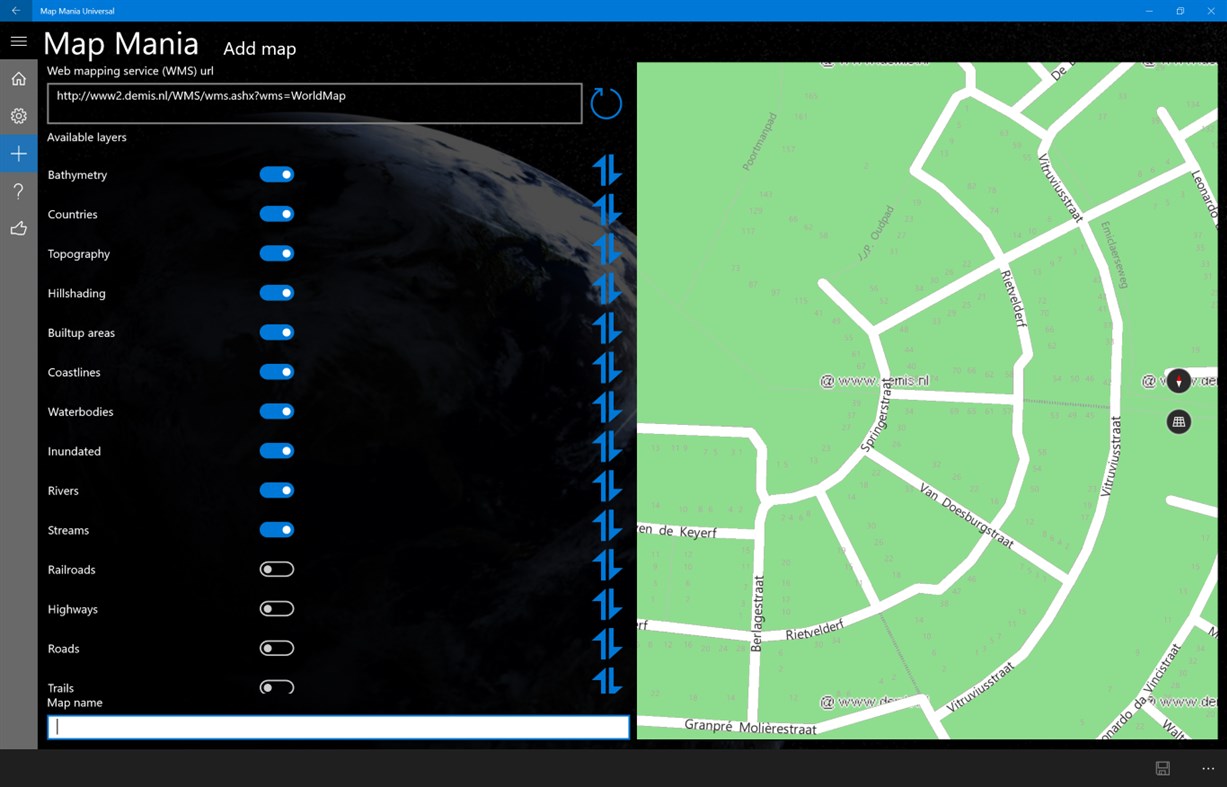Image resolution: width=1227 pixels, height=787 pixels.
Task: Click the WMS url text box
Action: point(314,102)
